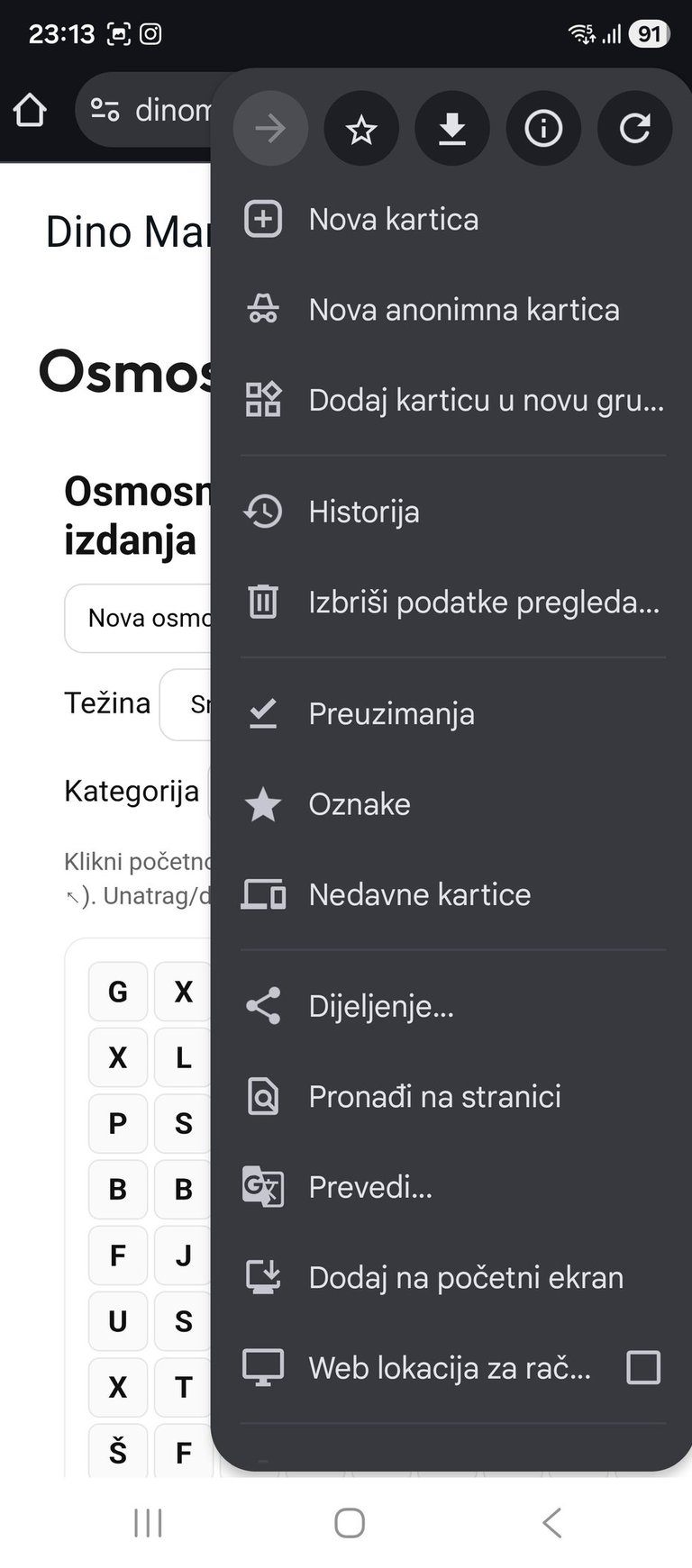This screenshot has height=1568, width=692.
Task: Tap the site settings icon in address bar
Action: click(105, 111)
